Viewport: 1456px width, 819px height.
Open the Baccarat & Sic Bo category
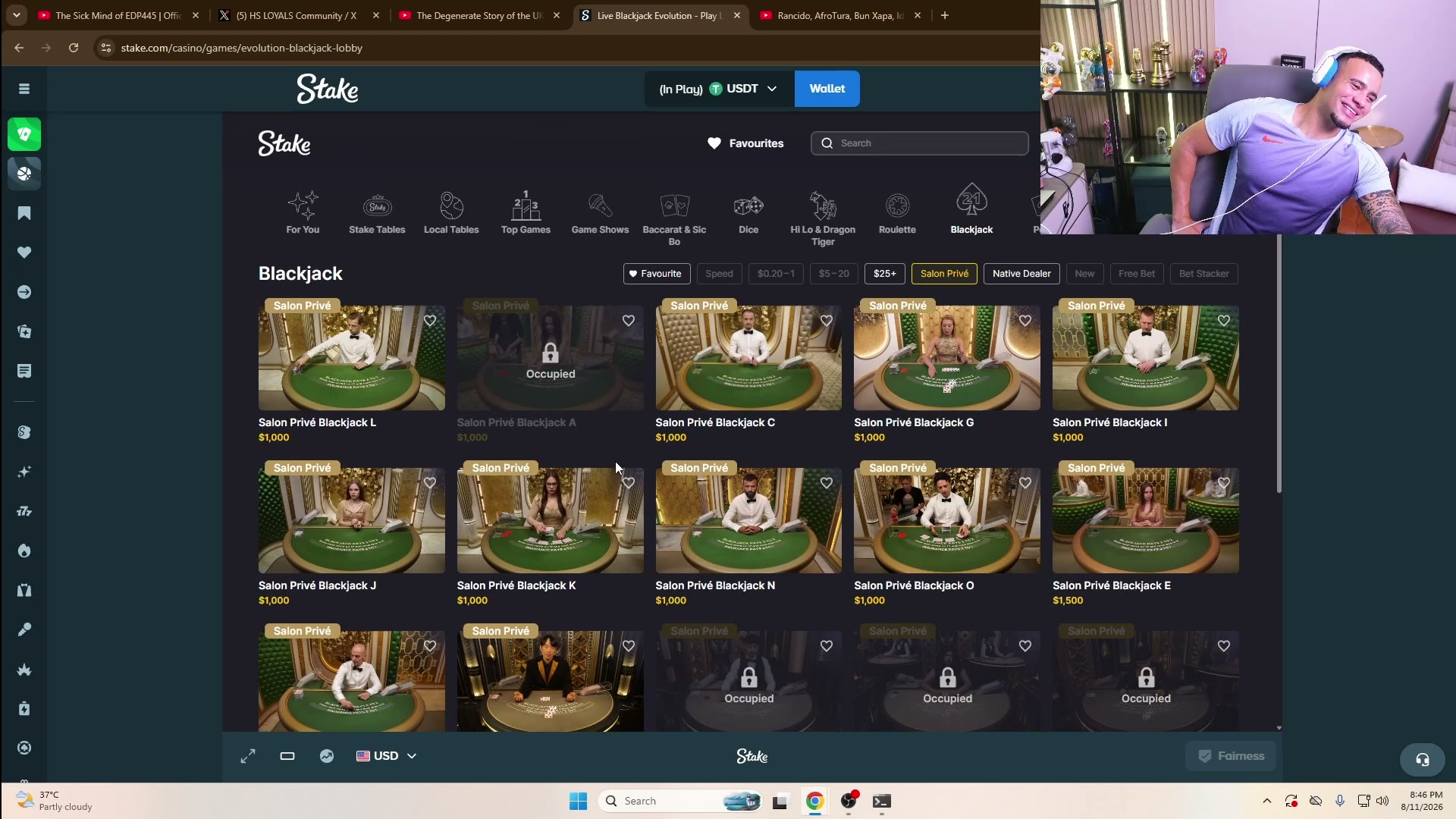(674, 218)
